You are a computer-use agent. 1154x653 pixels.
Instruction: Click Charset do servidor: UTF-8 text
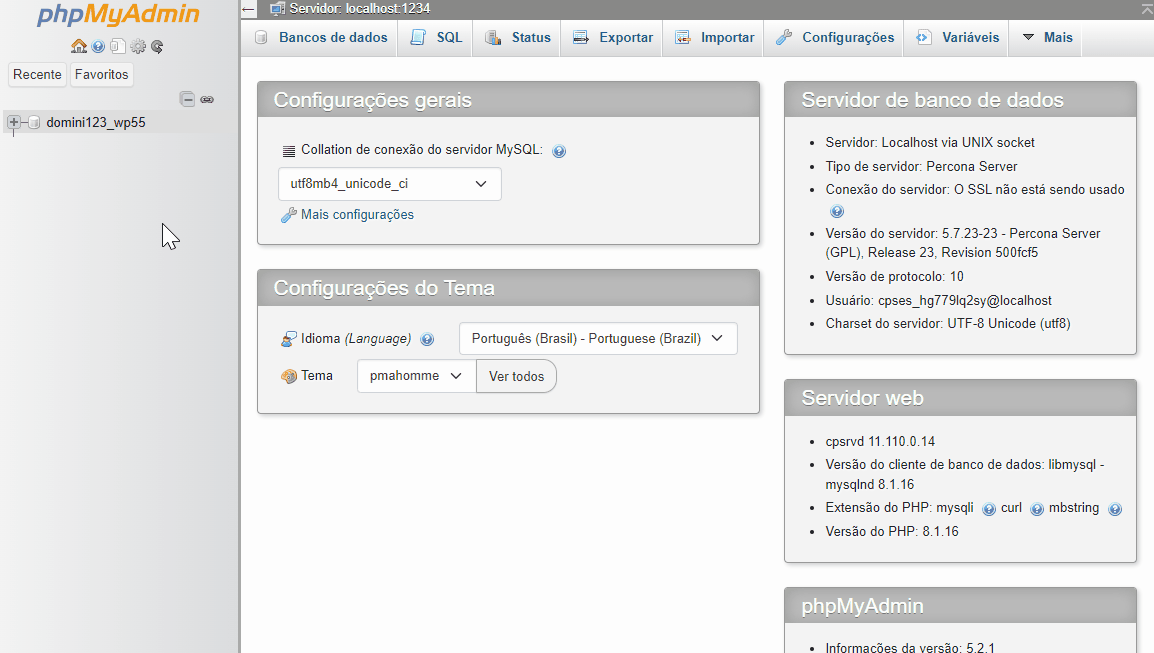(948, 323)
